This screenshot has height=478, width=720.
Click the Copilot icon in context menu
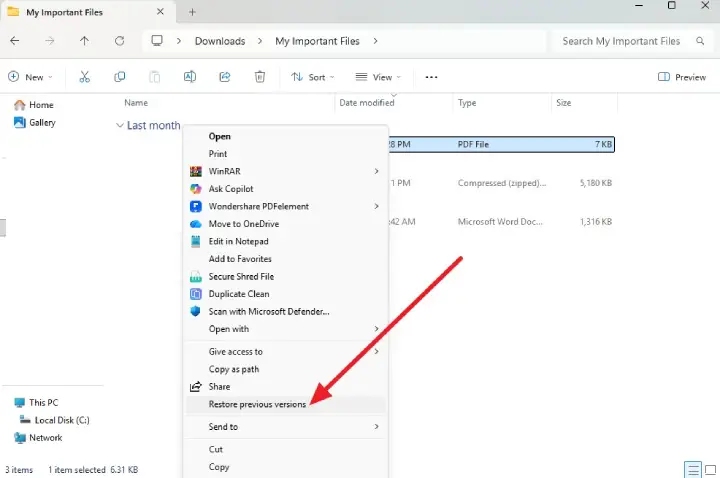click(x=196, y=189)
